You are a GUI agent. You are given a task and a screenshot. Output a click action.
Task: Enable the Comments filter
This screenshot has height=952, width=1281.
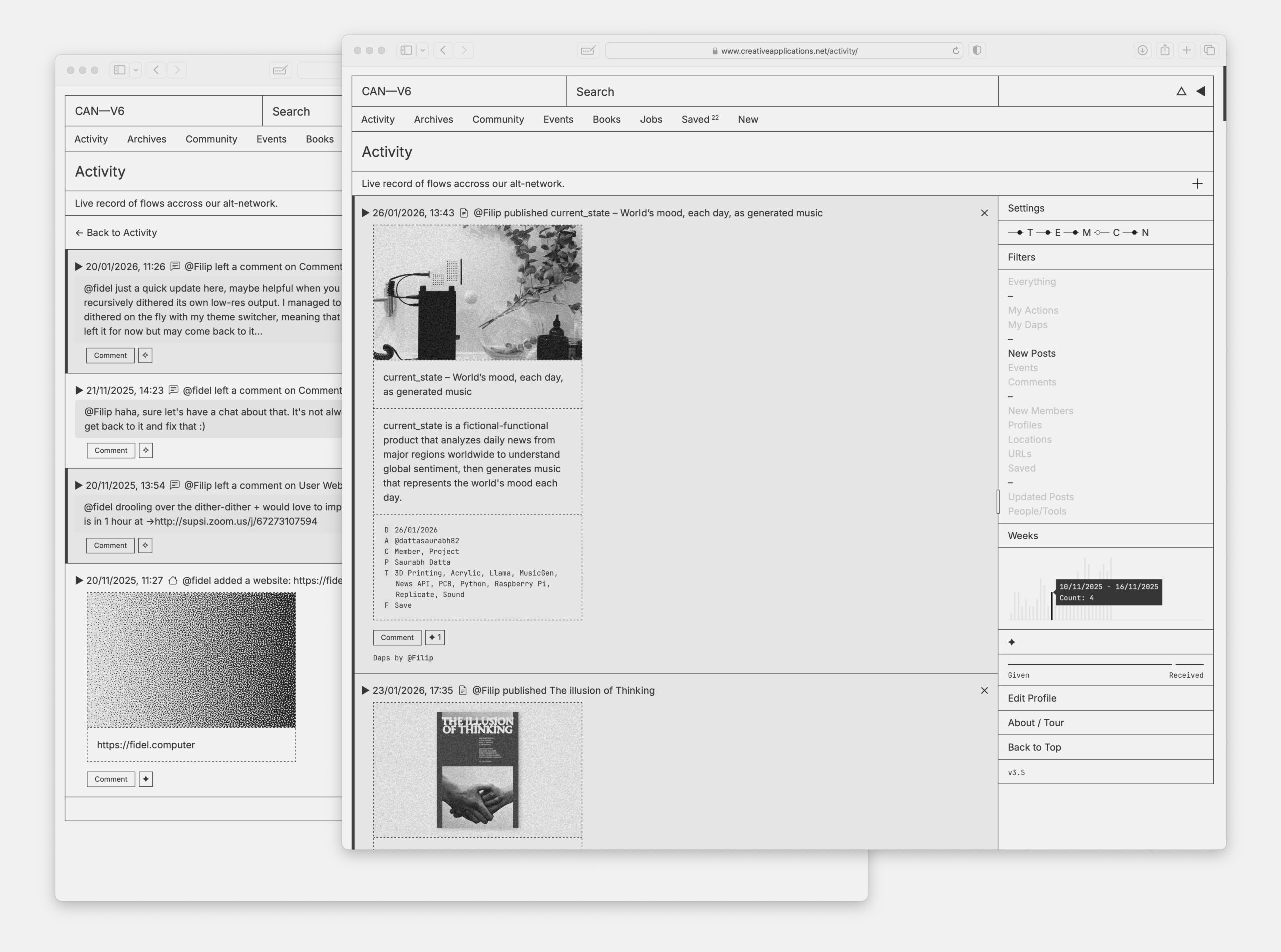[x=1031, y=382]
